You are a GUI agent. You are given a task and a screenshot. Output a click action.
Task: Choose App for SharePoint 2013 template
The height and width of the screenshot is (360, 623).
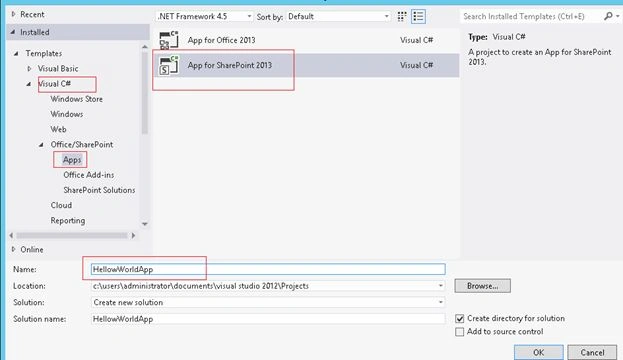306,65
